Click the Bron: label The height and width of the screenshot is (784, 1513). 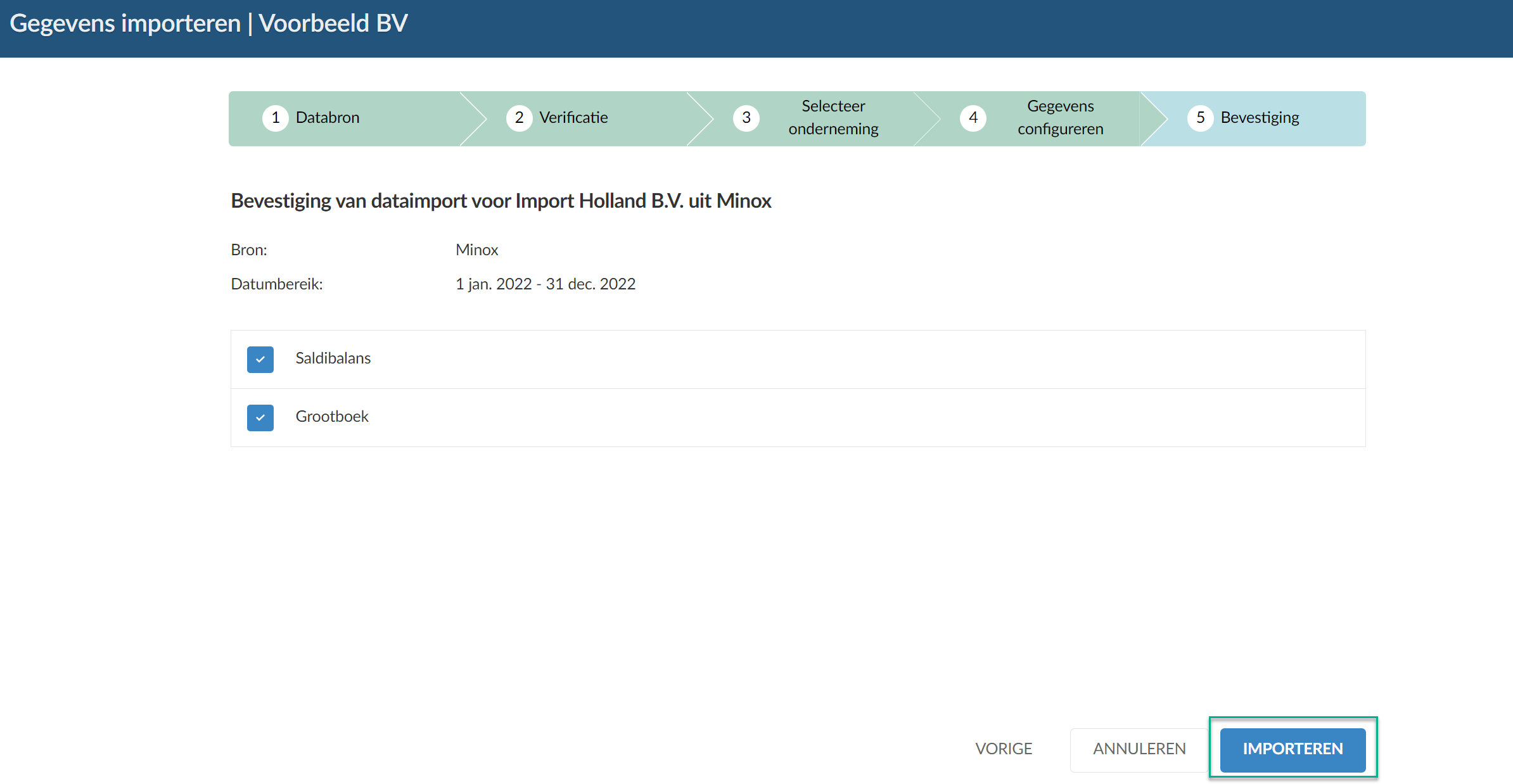point(249,250)
